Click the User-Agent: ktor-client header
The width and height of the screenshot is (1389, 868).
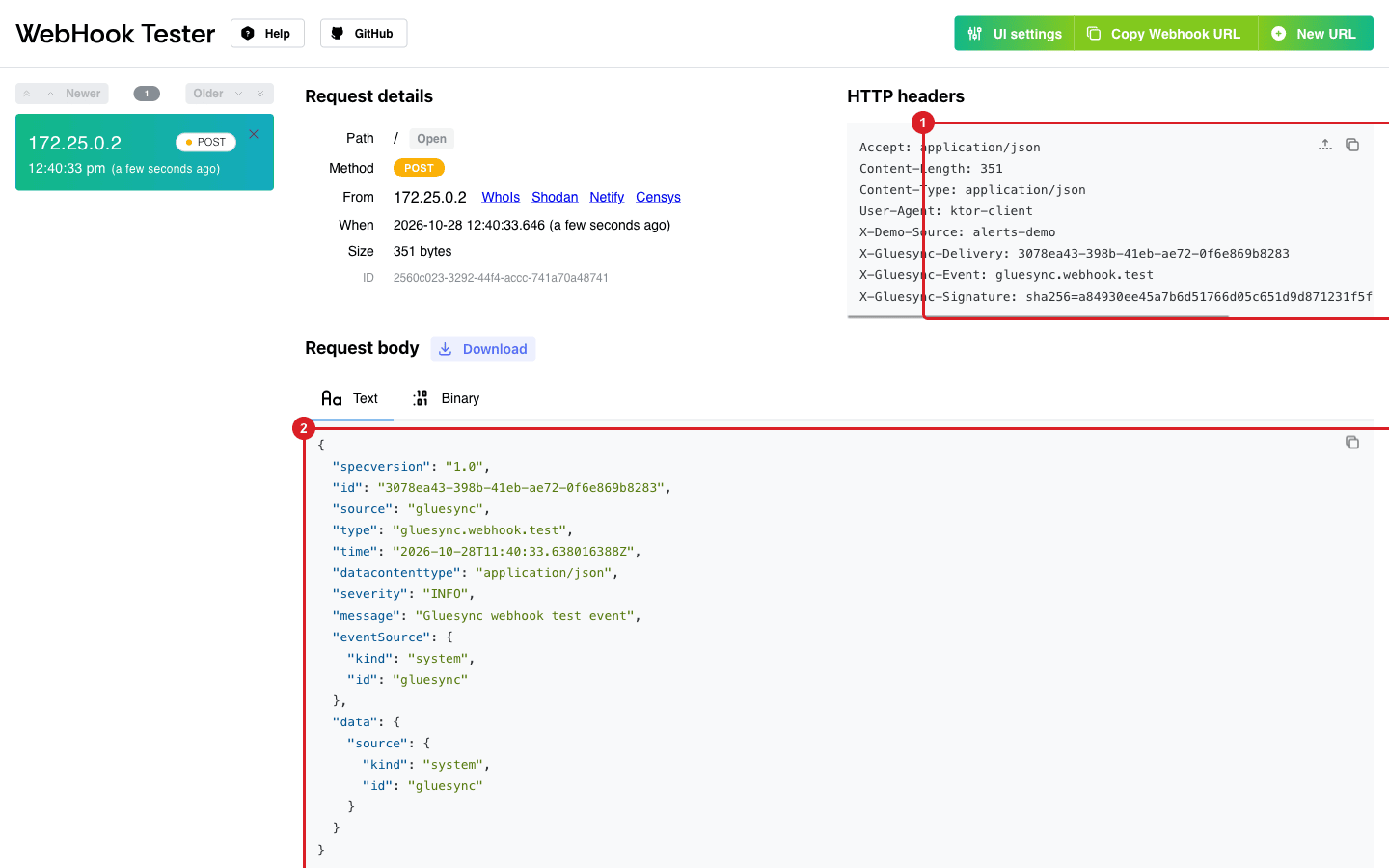tap(946, 211)
